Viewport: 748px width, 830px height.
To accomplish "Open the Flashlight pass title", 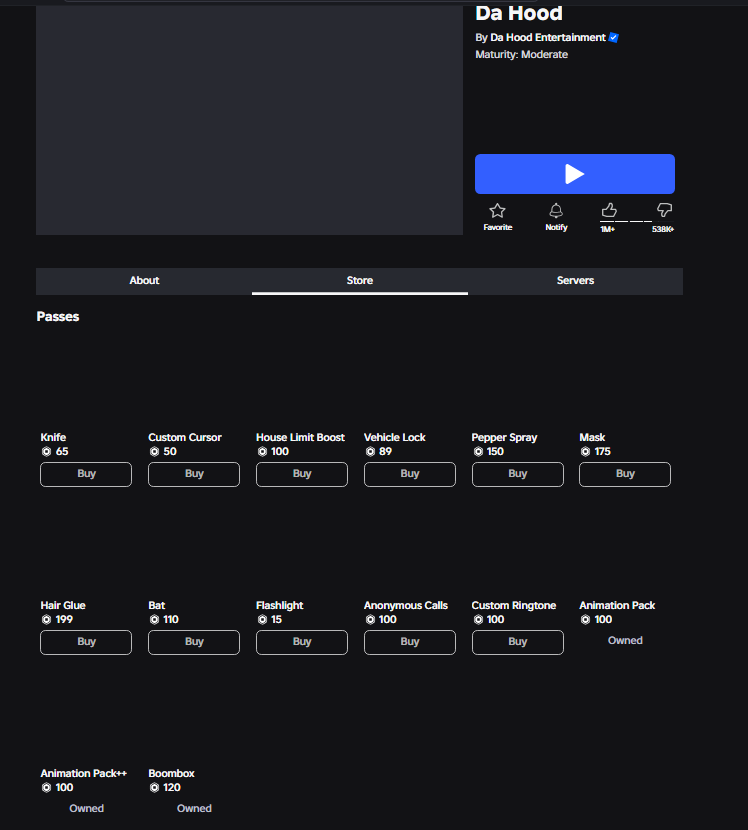I will tap(280, 606).
